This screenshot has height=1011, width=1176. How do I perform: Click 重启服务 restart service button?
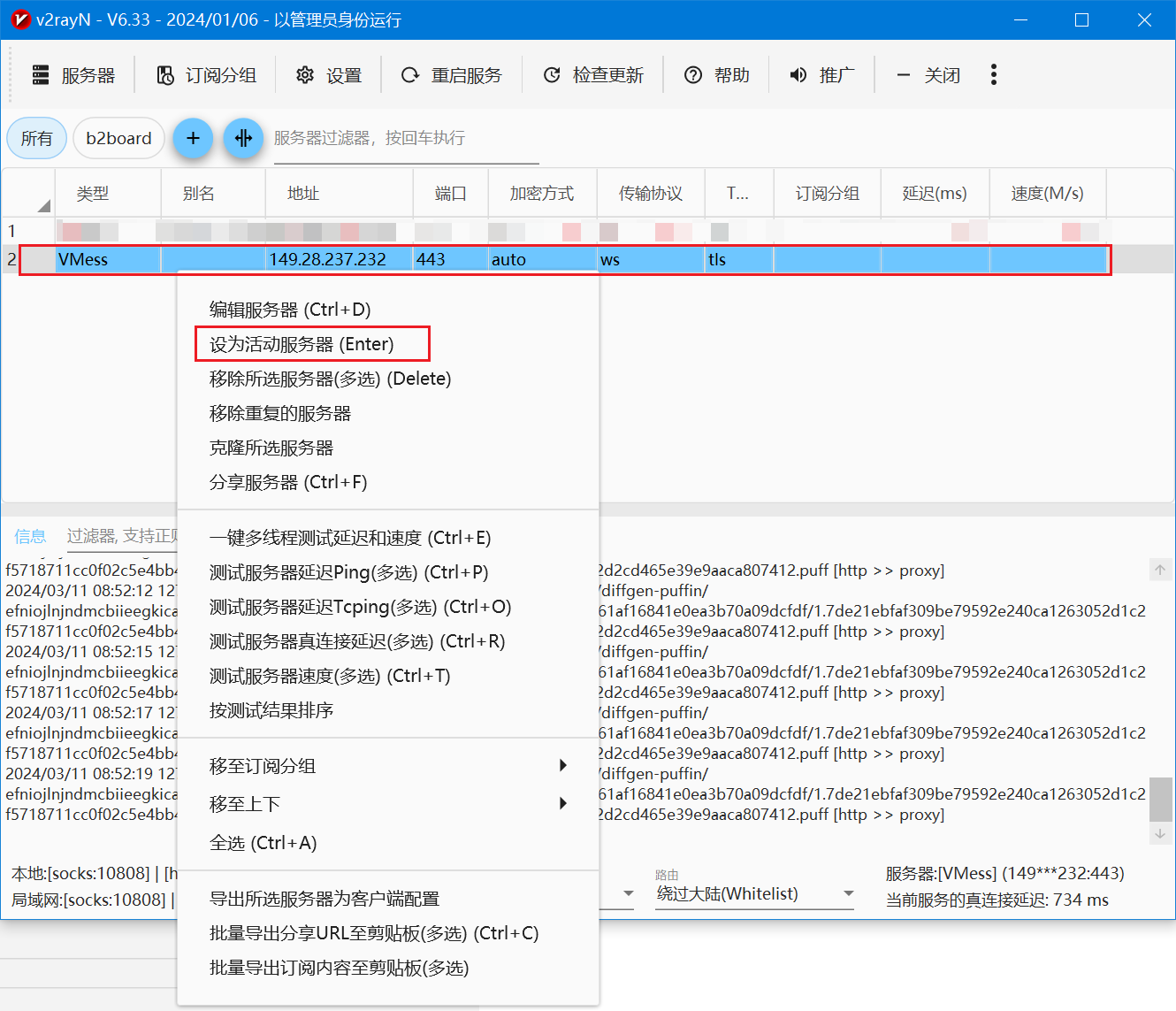pos(451,75)
